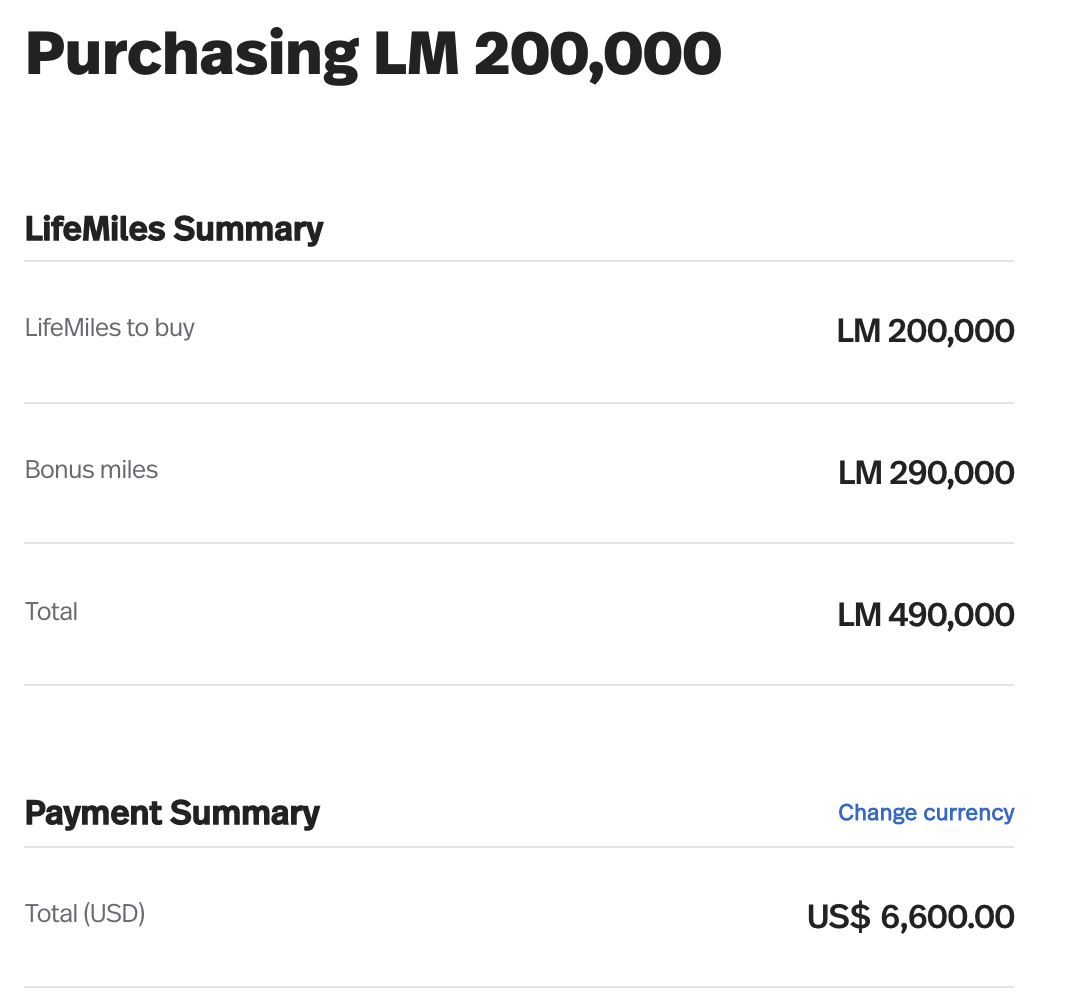
Task: Click the divider below the Total (USD) row
Action: click(519, 987)
